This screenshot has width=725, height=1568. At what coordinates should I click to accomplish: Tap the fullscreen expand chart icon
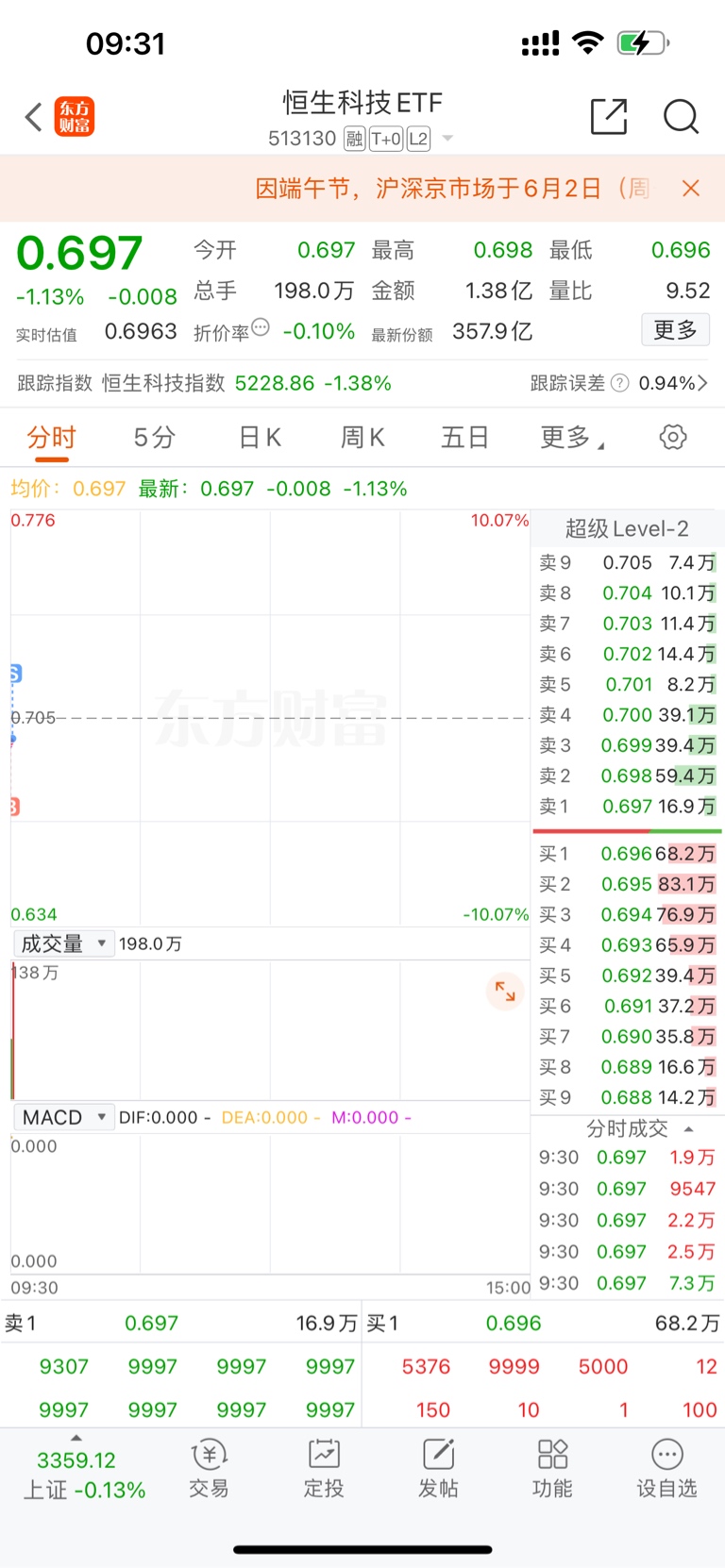(x=505, y=992)
